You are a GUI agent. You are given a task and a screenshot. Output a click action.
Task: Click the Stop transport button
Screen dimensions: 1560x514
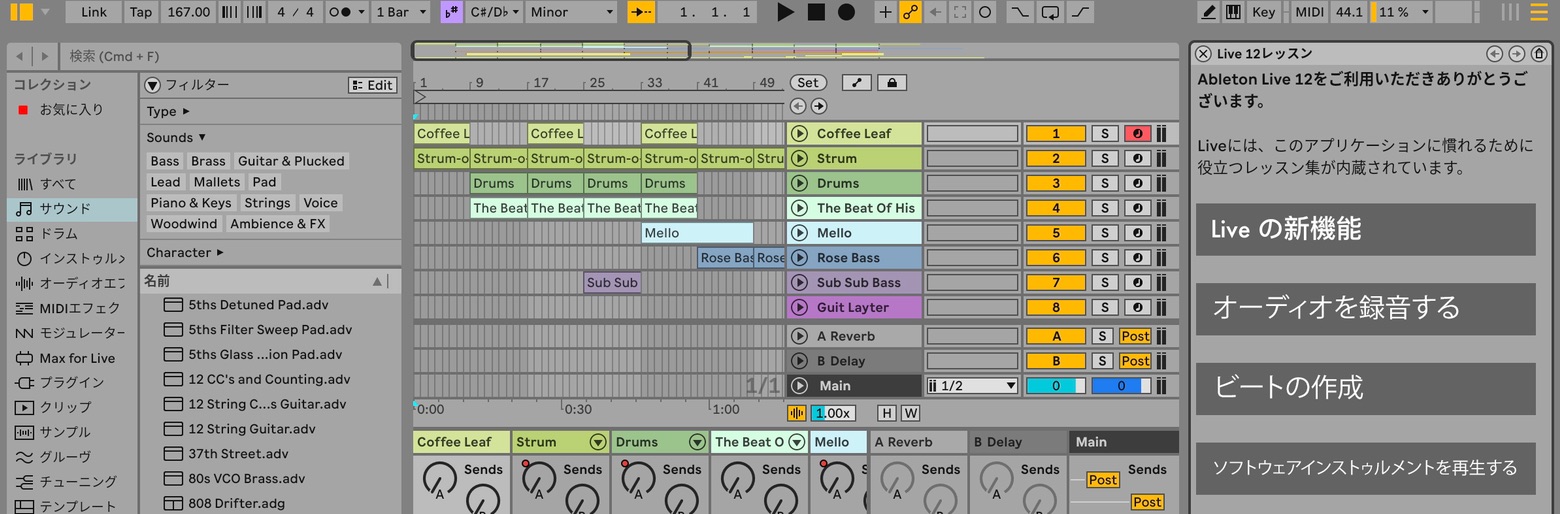tap(816, 12)
